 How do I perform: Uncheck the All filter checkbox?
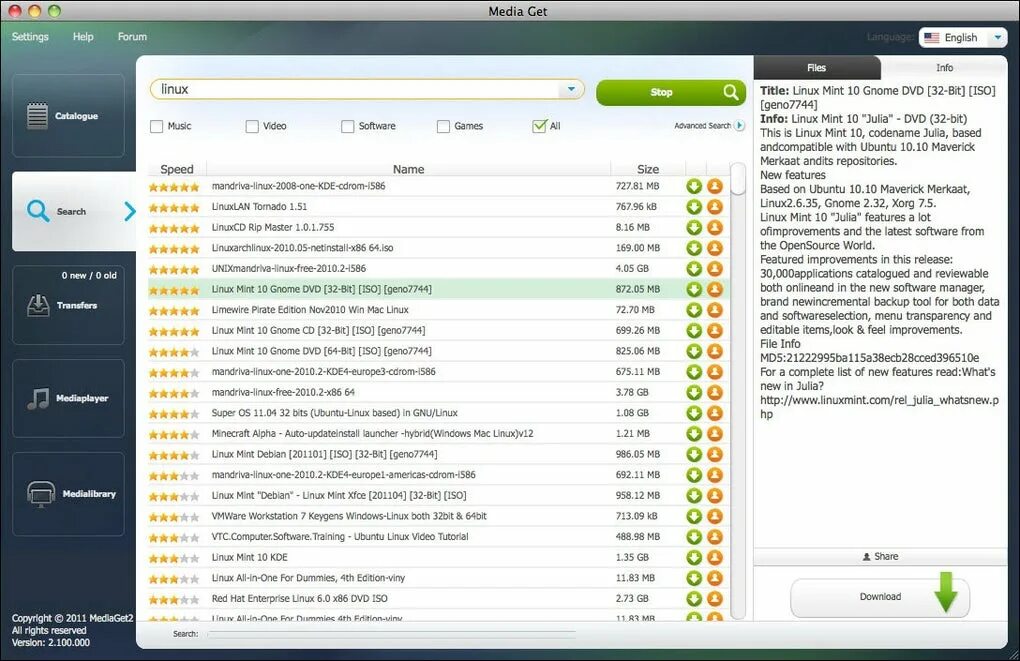[x=539, y=126]
